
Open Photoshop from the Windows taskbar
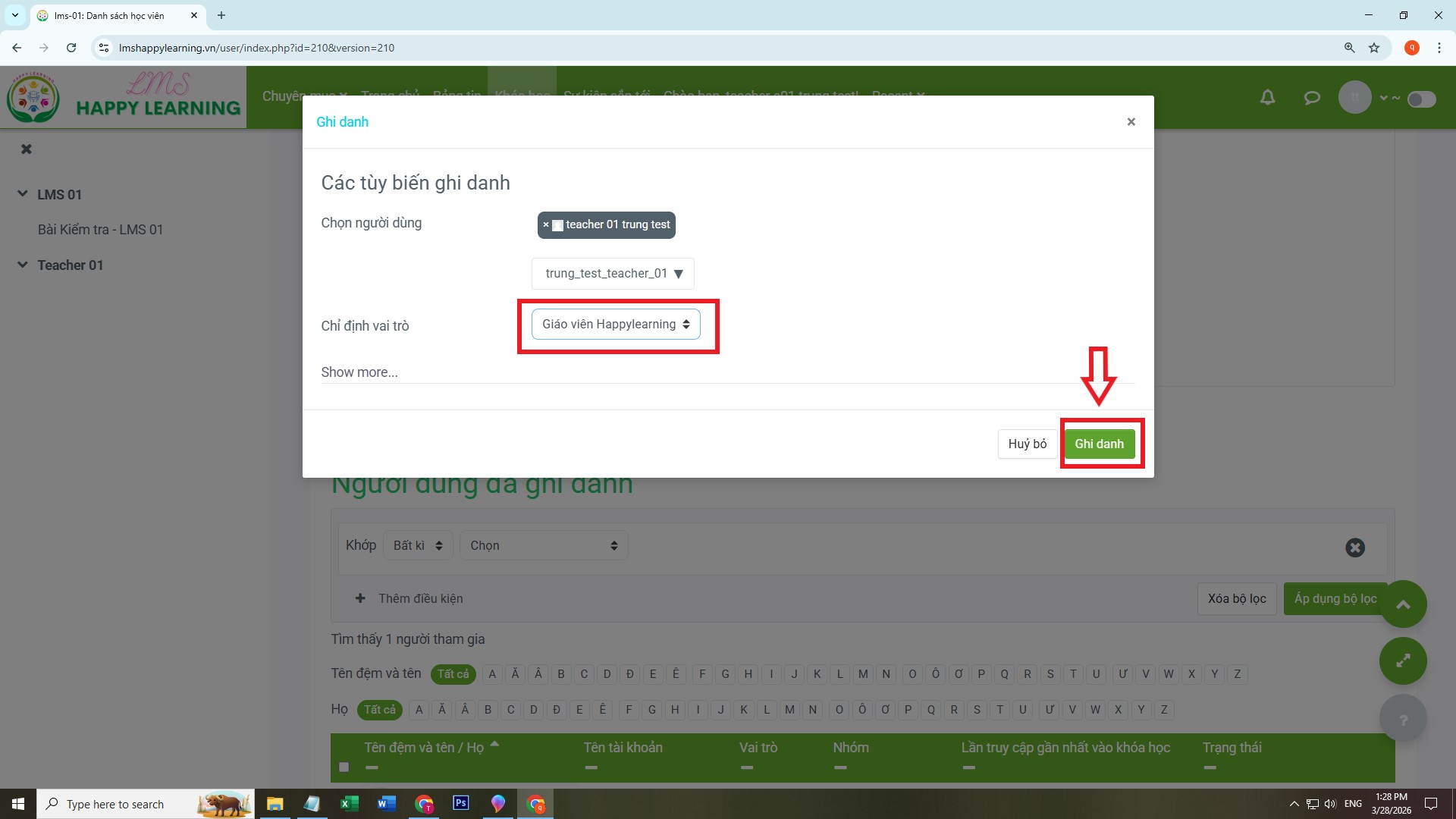click(x=460, y=803)
